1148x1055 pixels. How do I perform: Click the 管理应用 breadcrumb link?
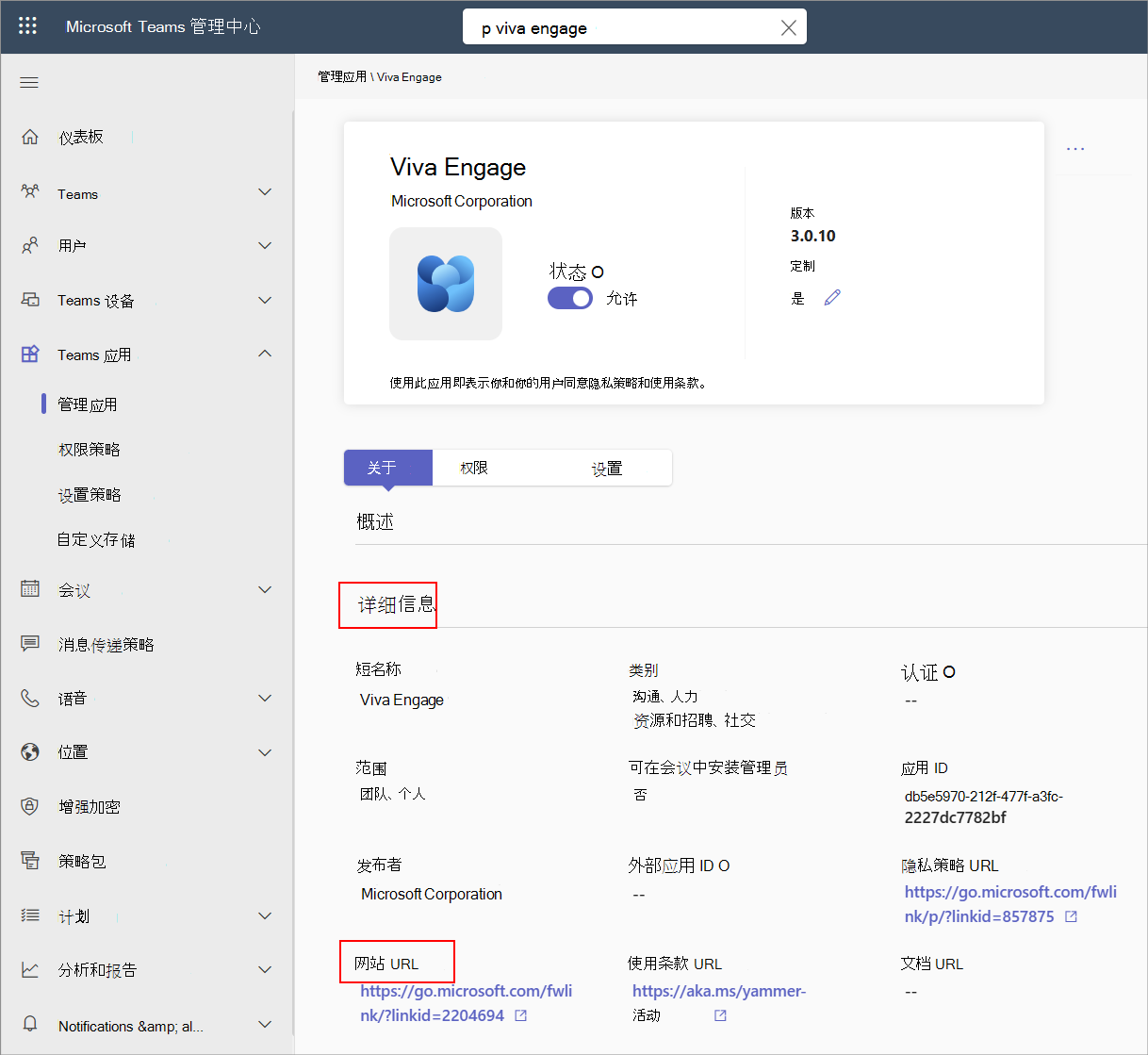[x=342, y=76]
